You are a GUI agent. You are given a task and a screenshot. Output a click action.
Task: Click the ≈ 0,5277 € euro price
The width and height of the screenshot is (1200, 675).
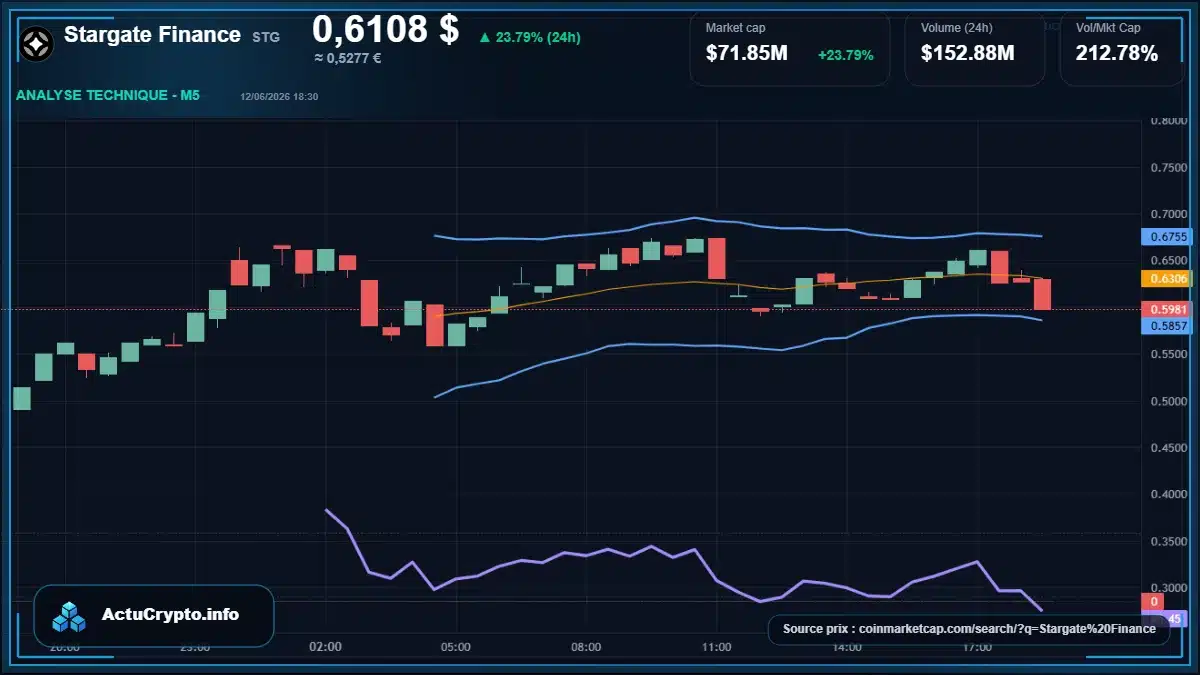pyautogui.click(x=348, y=58)
